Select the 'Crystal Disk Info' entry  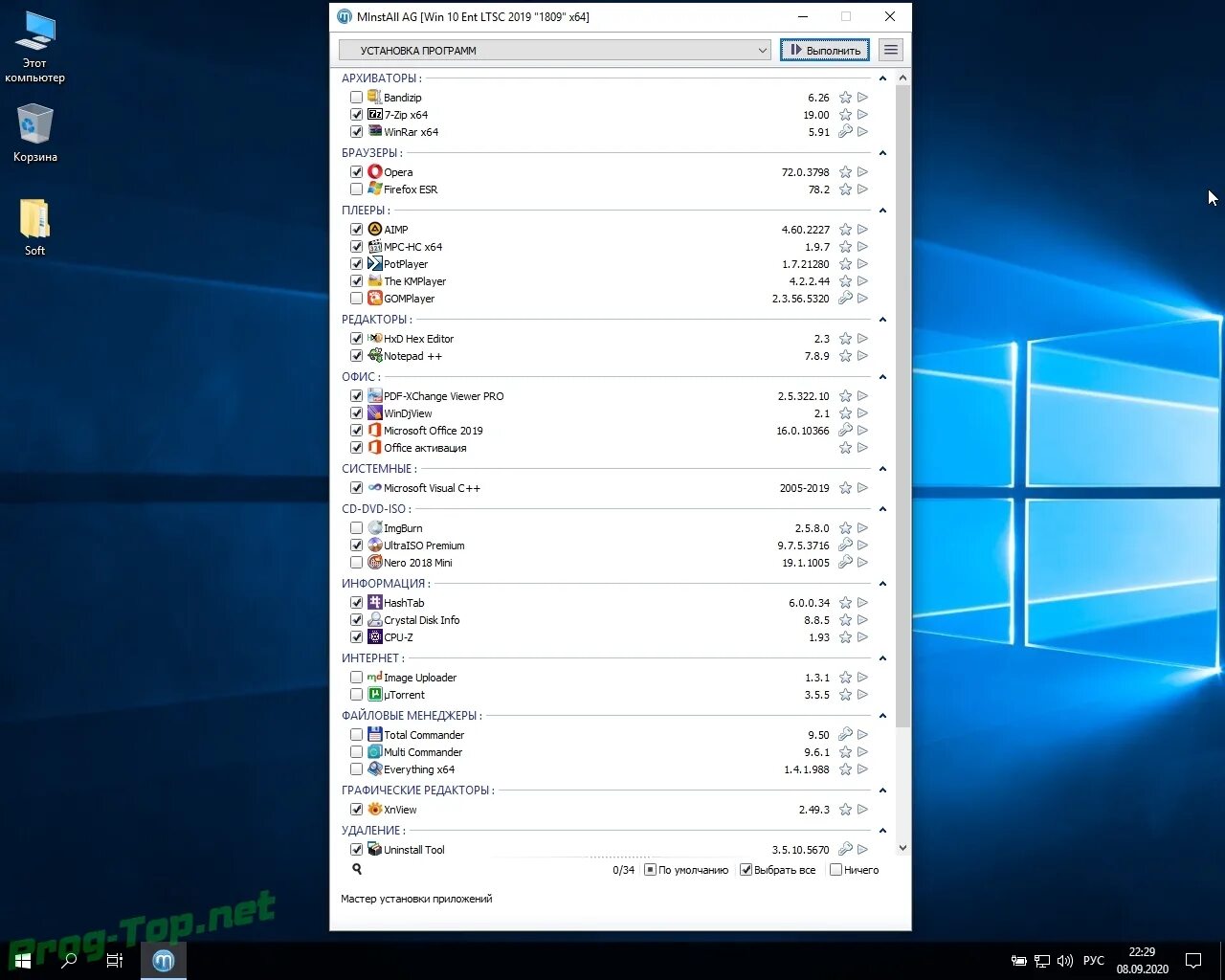(x=421, y=620)
